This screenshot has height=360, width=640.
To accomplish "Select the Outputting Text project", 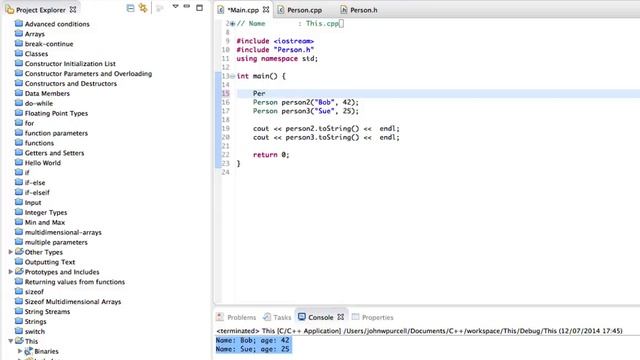I will pos(50,262).
